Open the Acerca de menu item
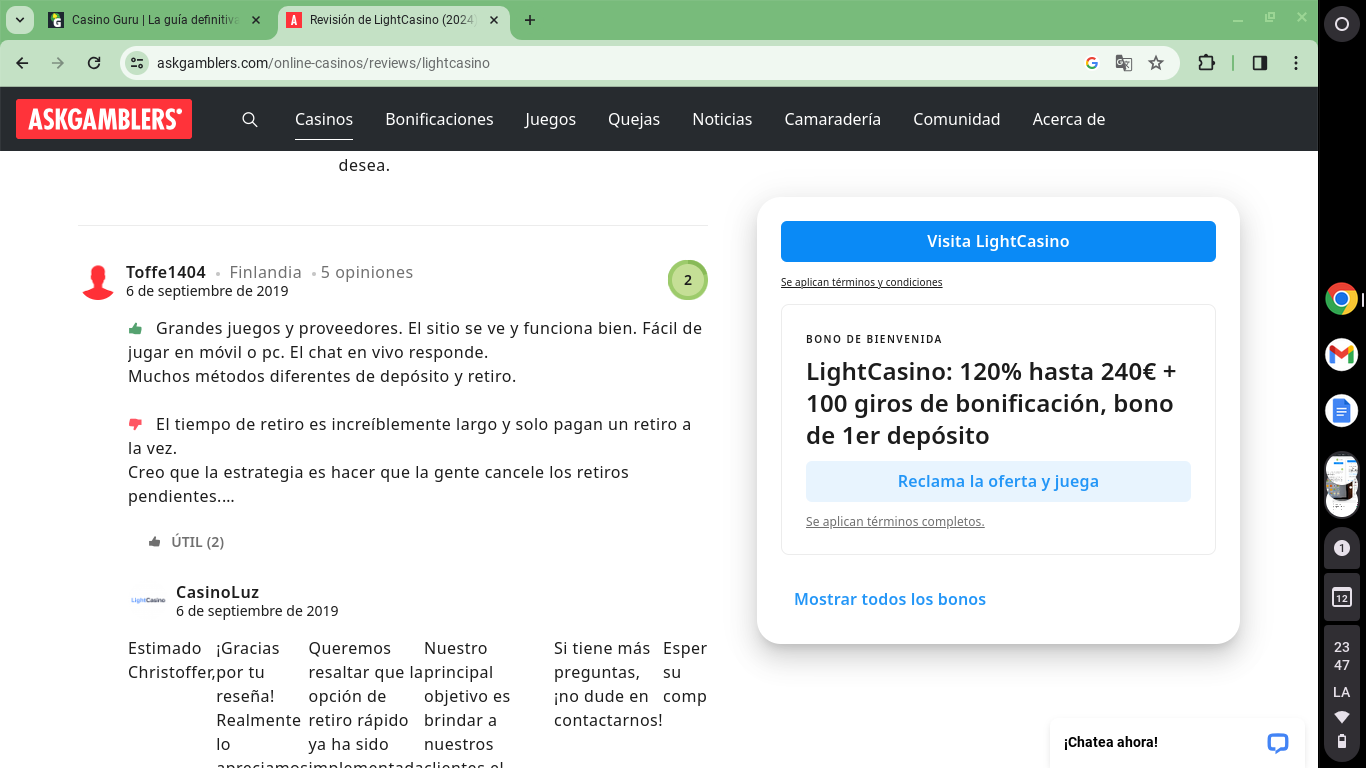The height and width of the screenshot is (768, 1366). pos(1068,119)
